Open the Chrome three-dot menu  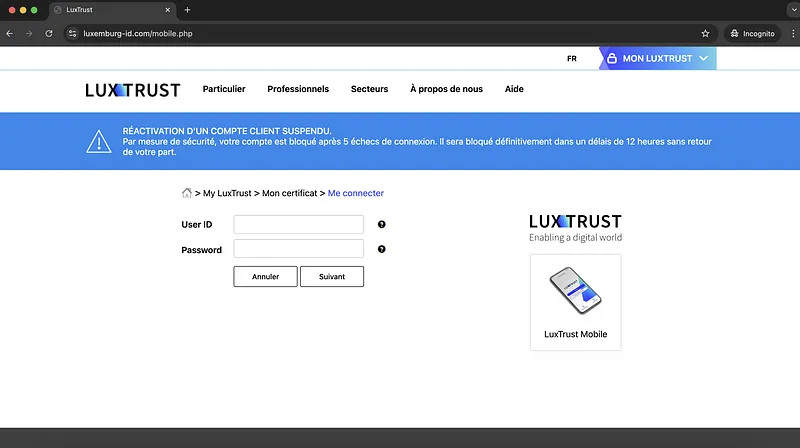pyautogui.click(x=793, y=34)
